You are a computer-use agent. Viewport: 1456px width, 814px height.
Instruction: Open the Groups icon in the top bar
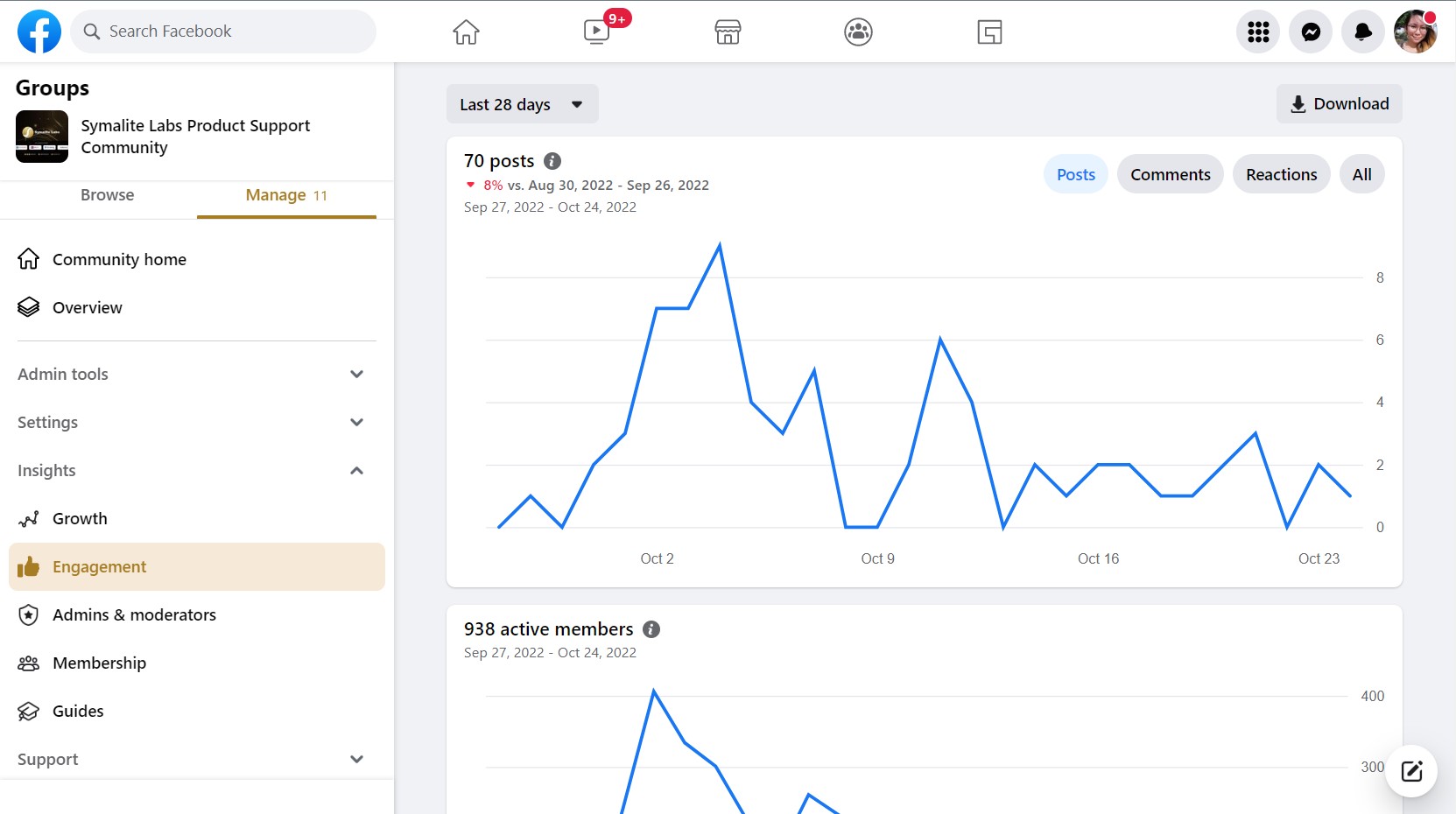click(858, 32)
